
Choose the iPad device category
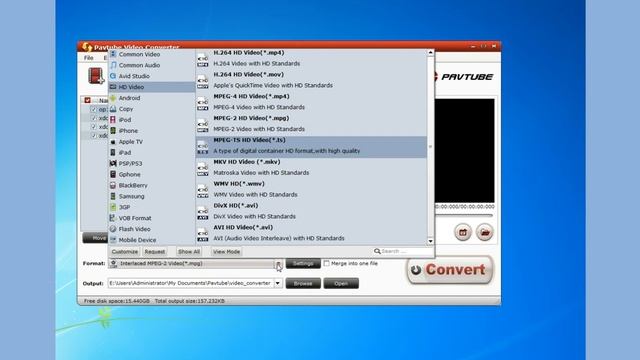pos(151,153)
